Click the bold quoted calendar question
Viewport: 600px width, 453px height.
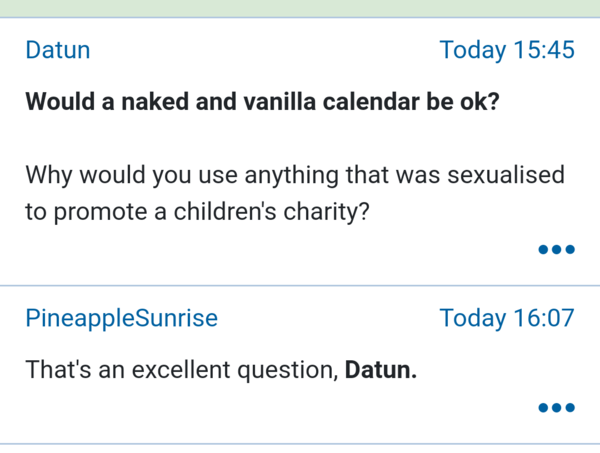point(262,102)
